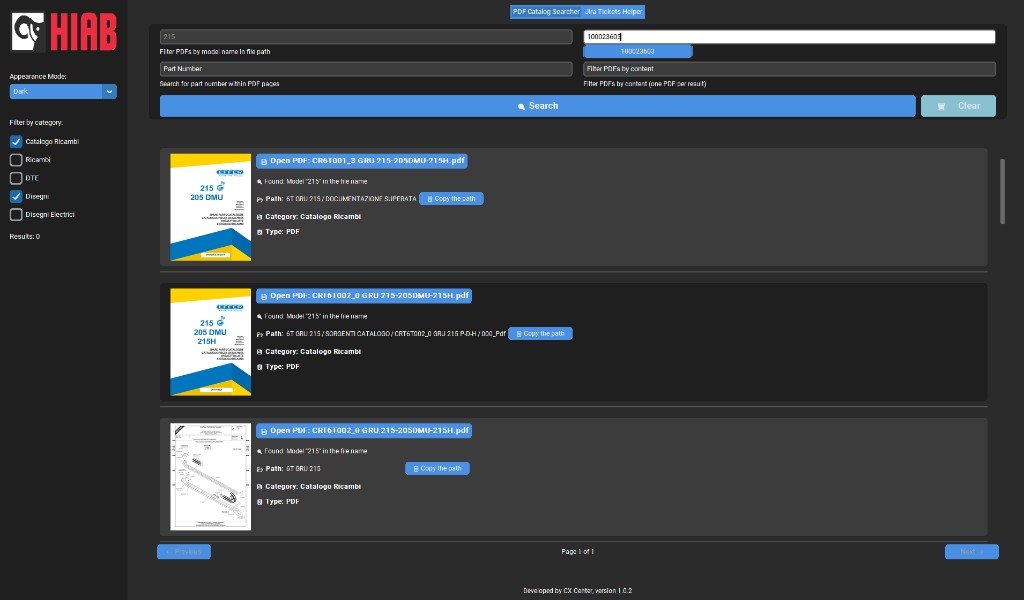Click the Next page button
1024x600 pixels.
click(x=972, y=552)
